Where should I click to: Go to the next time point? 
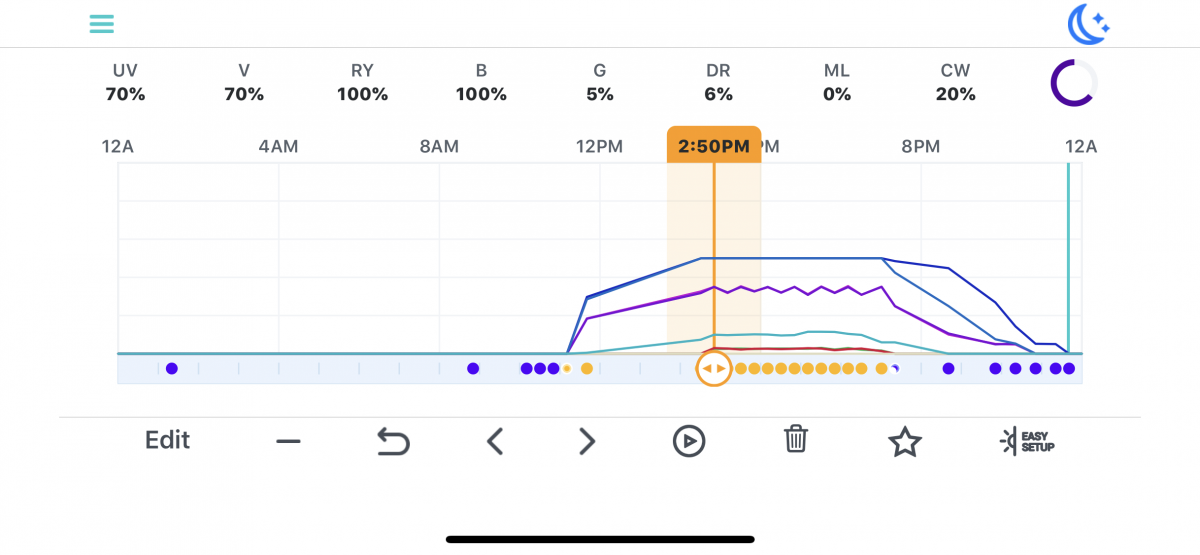(587, 441)
